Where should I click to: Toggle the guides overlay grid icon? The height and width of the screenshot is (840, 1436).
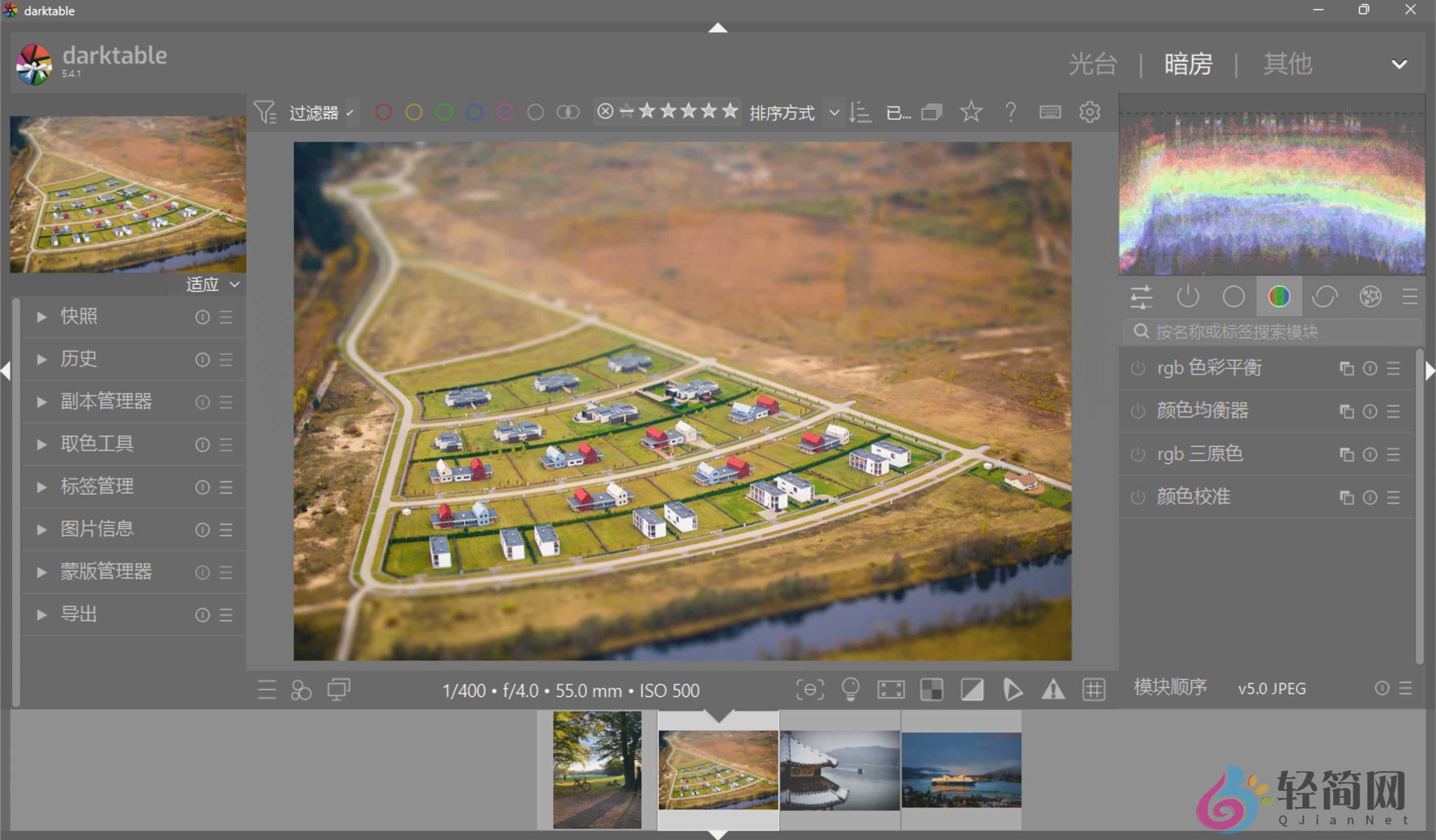click(1093, 690)
